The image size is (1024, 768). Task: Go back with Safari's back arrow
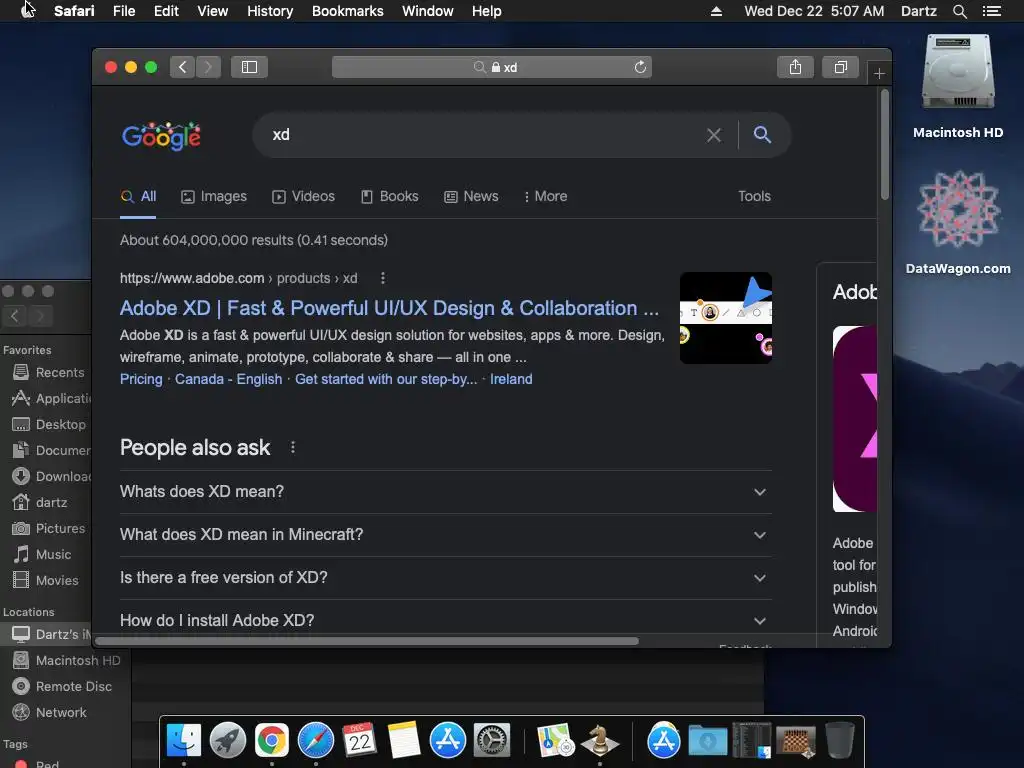point(183,67)
